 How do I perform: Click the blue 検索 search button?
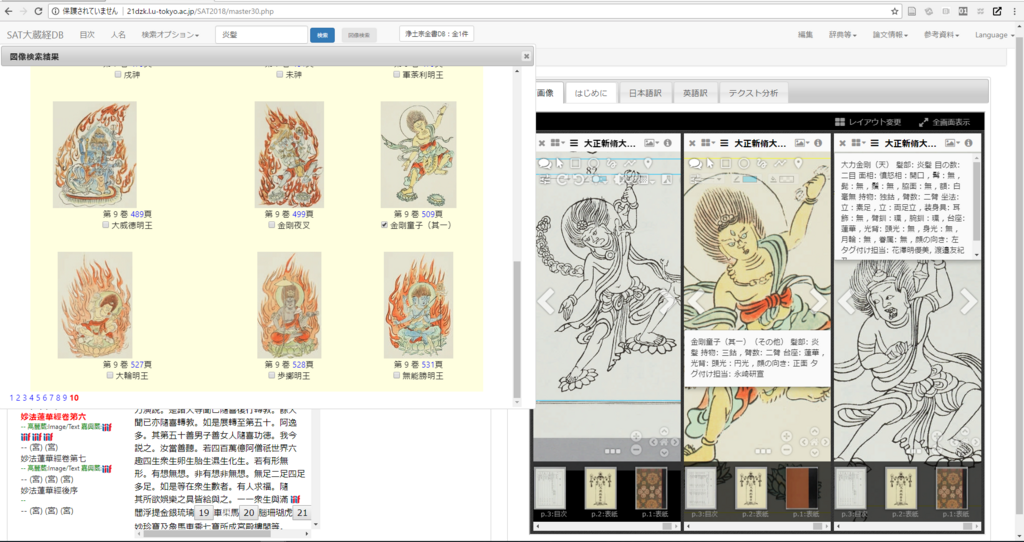point(323,35)
